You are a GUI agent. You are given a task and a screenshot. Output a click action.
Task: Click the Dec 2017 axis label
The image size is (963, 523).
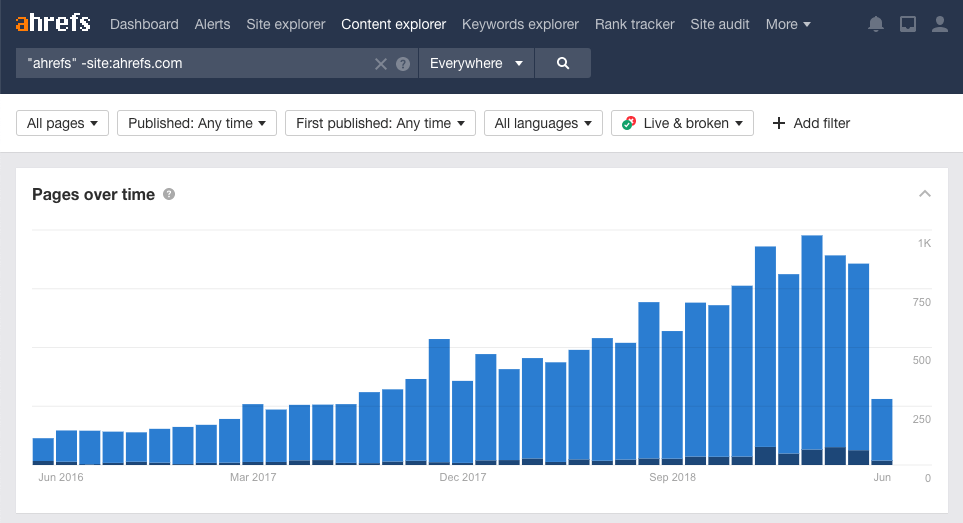pos(462,477)
